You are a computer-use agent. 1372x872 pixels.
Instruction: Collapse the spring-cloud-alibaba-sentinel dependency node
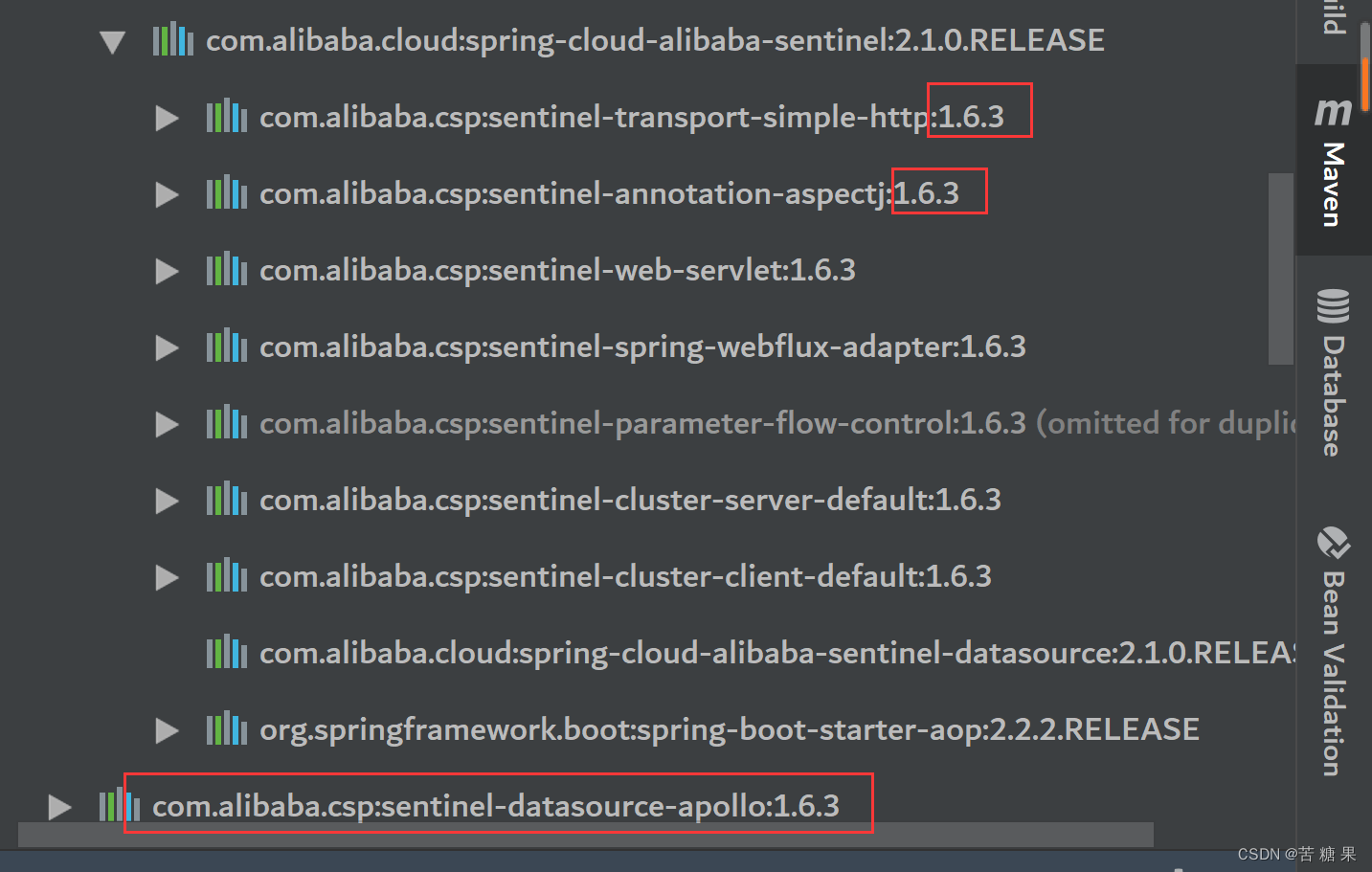[112, 41]
